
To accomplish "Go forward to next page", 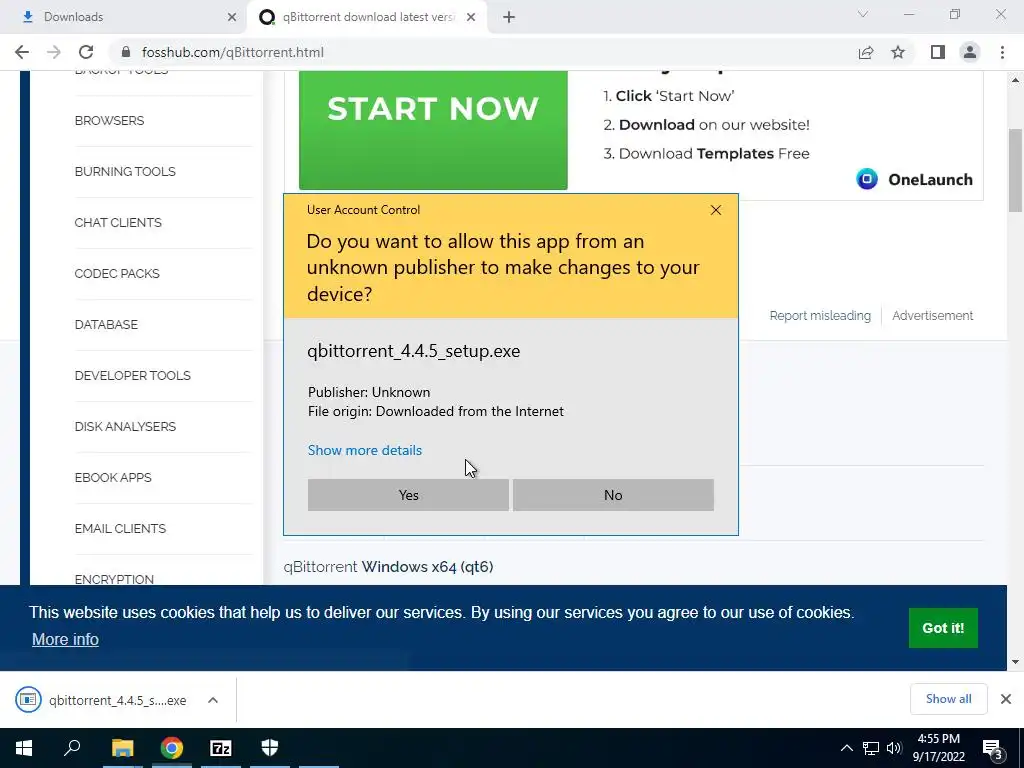I will (x=54, y=52).
